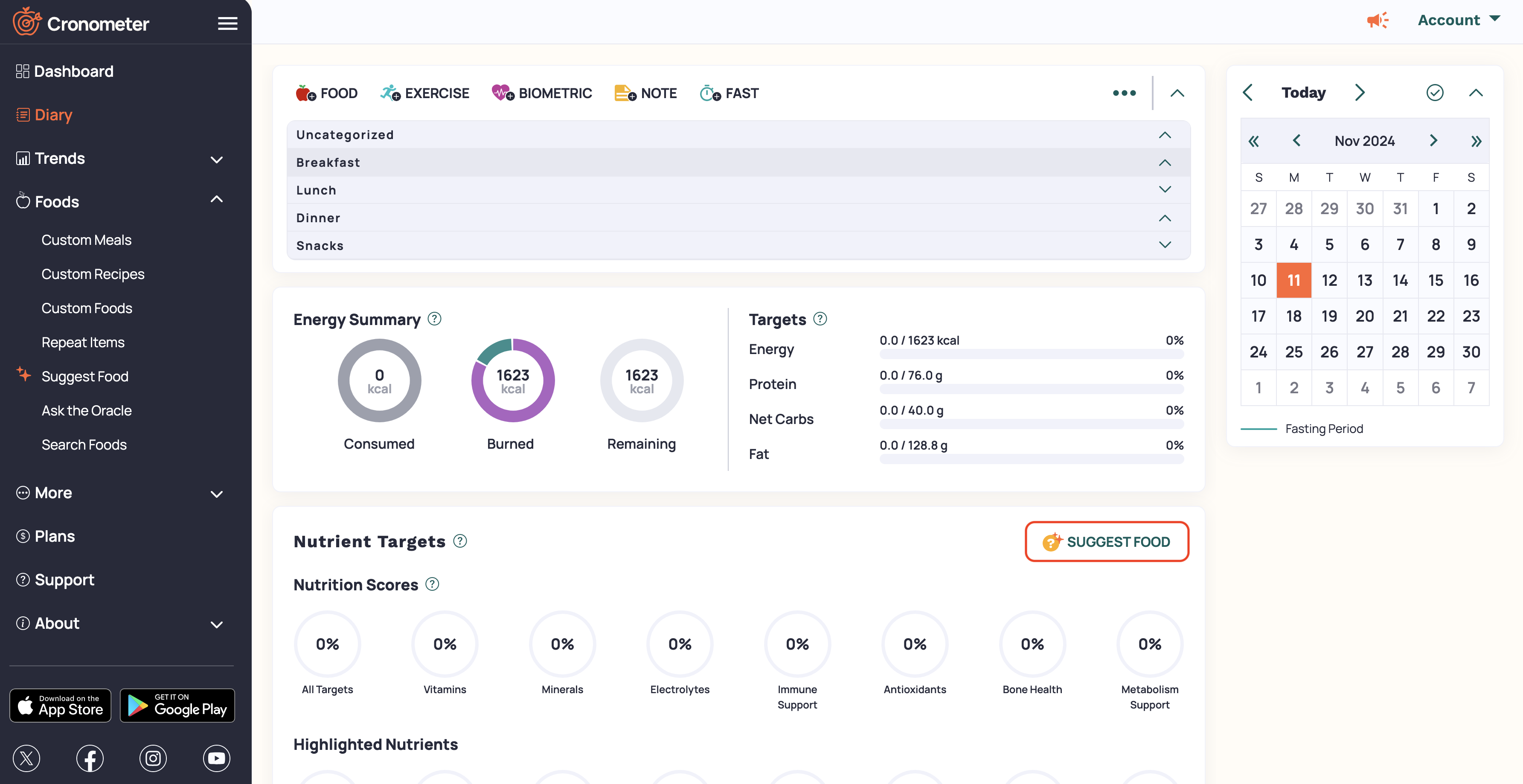Get it on Google Play badge

point(177,706)
